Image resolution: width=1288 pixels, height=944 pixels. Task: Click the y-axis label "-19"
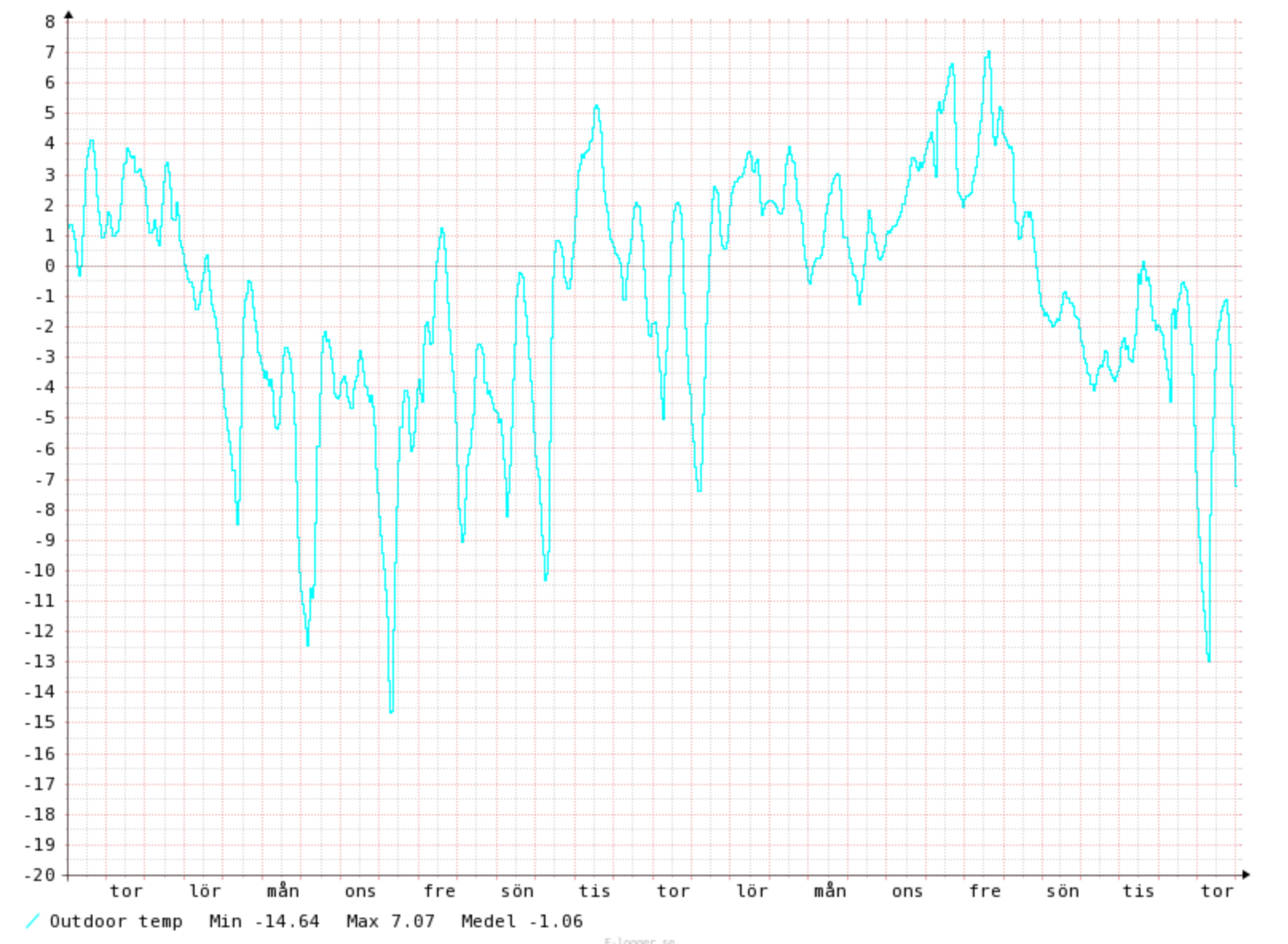click(x=40, y=844)
